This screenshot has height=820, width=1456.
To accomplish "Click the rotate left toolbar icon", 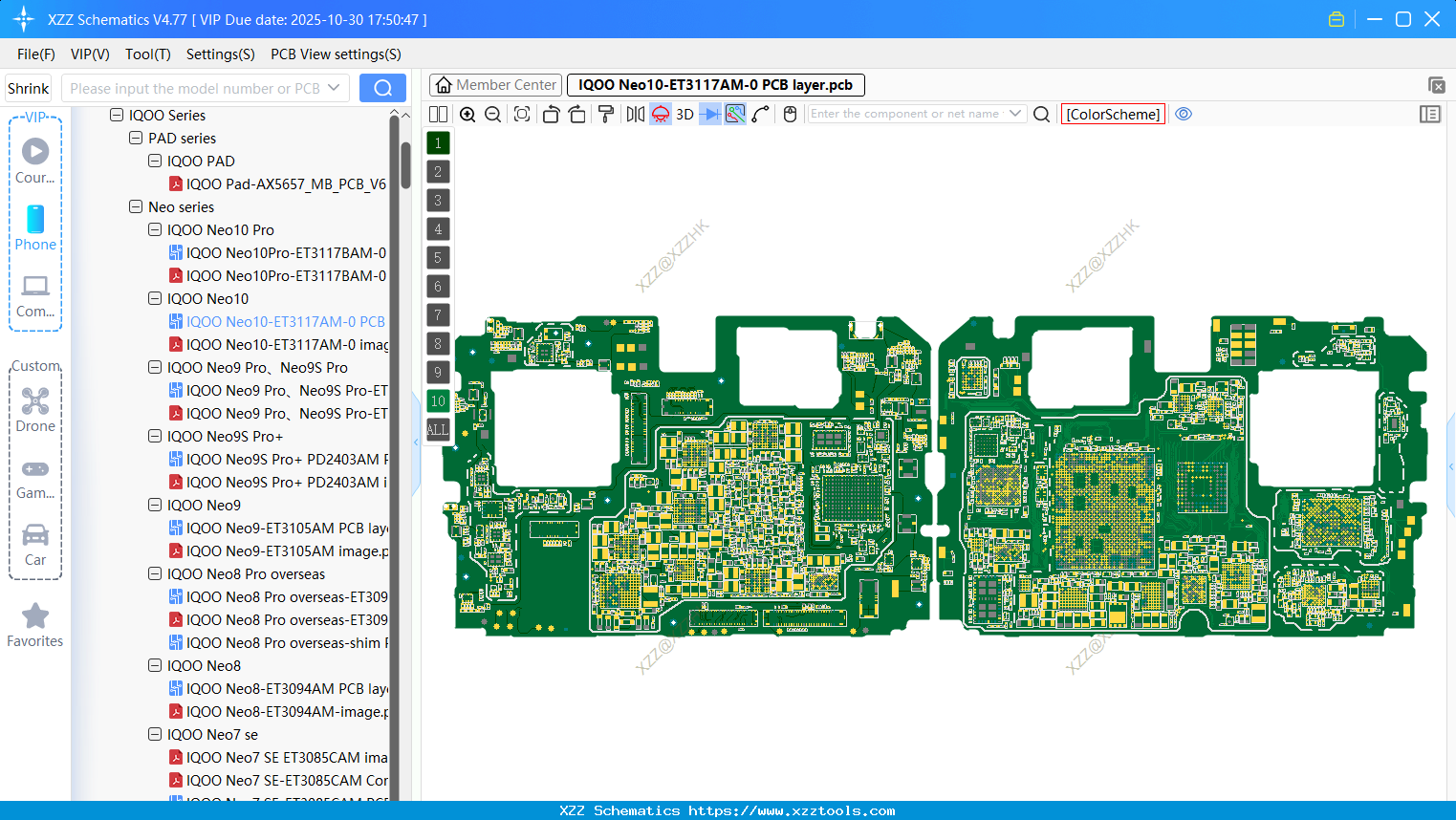I will pos(551,114).
